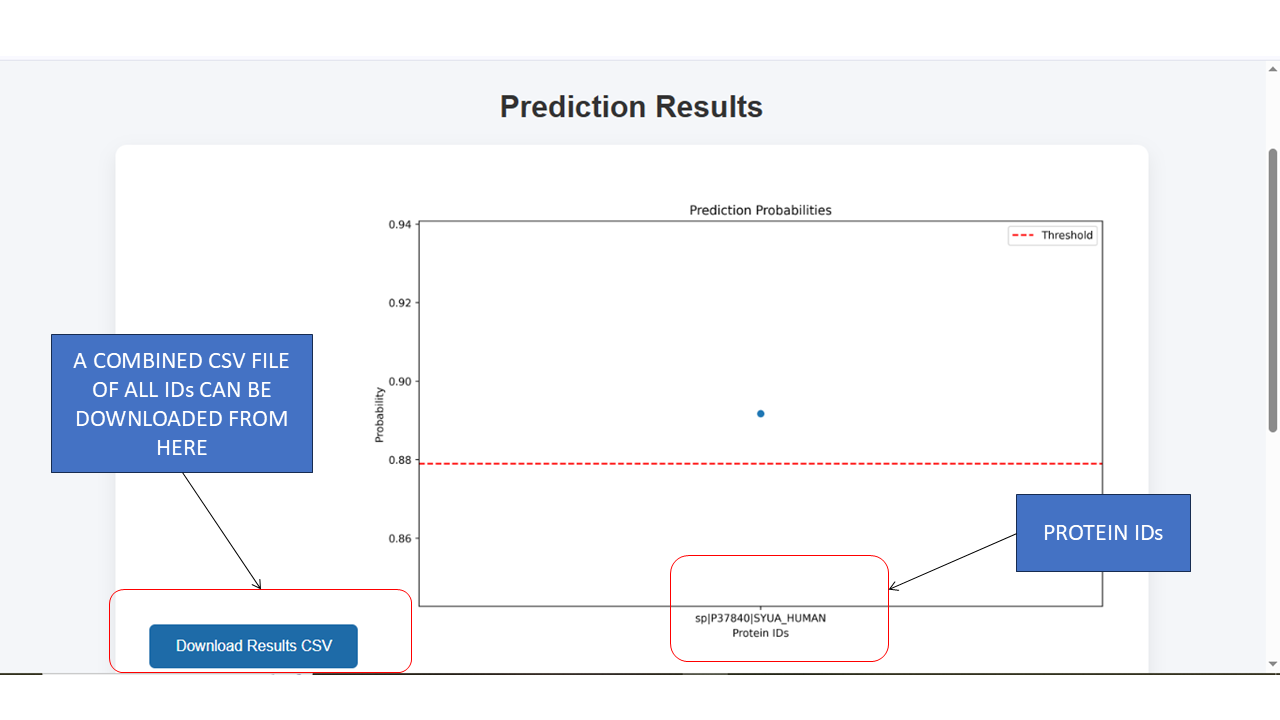Screen dimensions: 1280x720
Task: Click the 0.88 y-axis tick label
Action: click(400, 460)
